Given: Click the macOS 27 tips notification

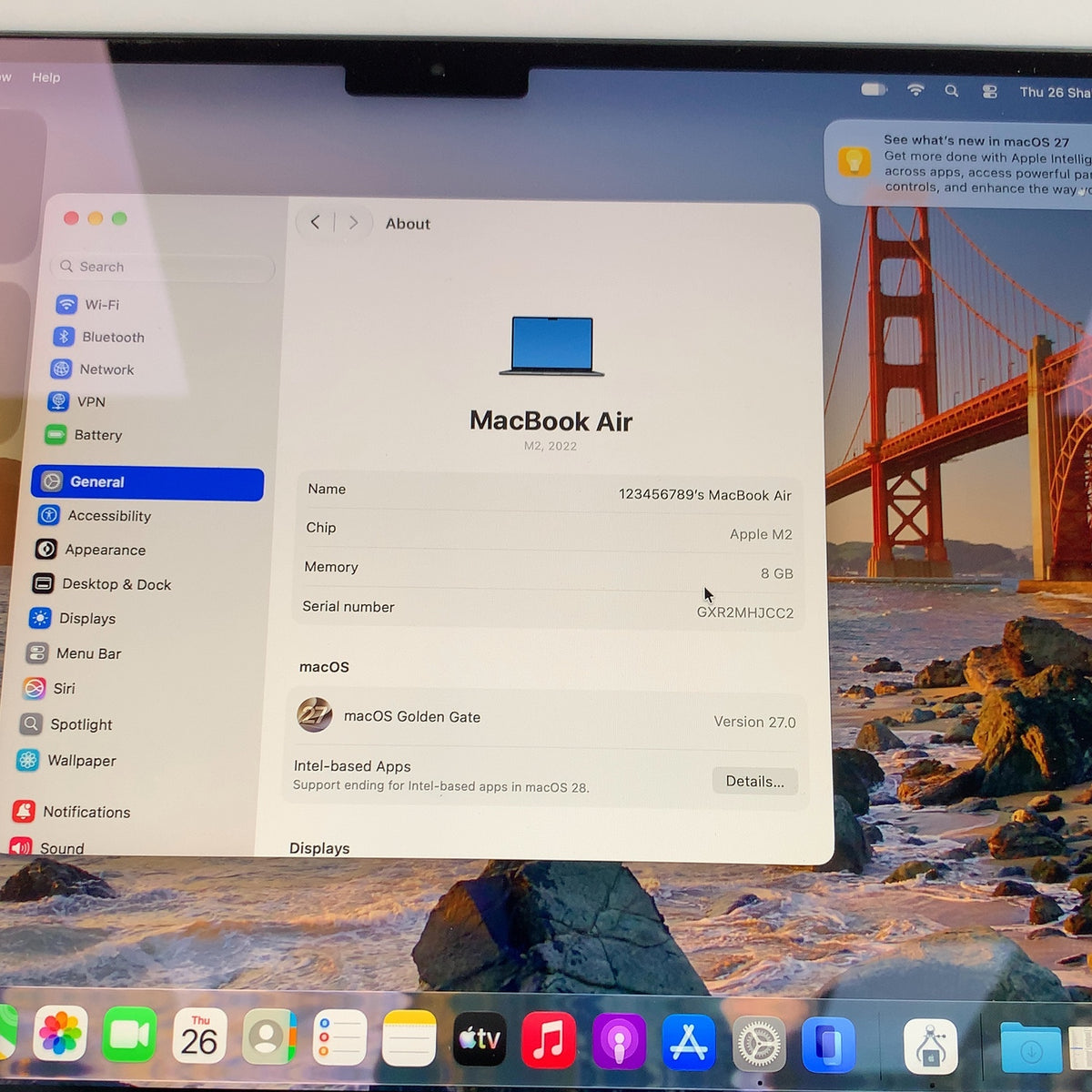Looking at the screenshot, I should click(960, 164).
